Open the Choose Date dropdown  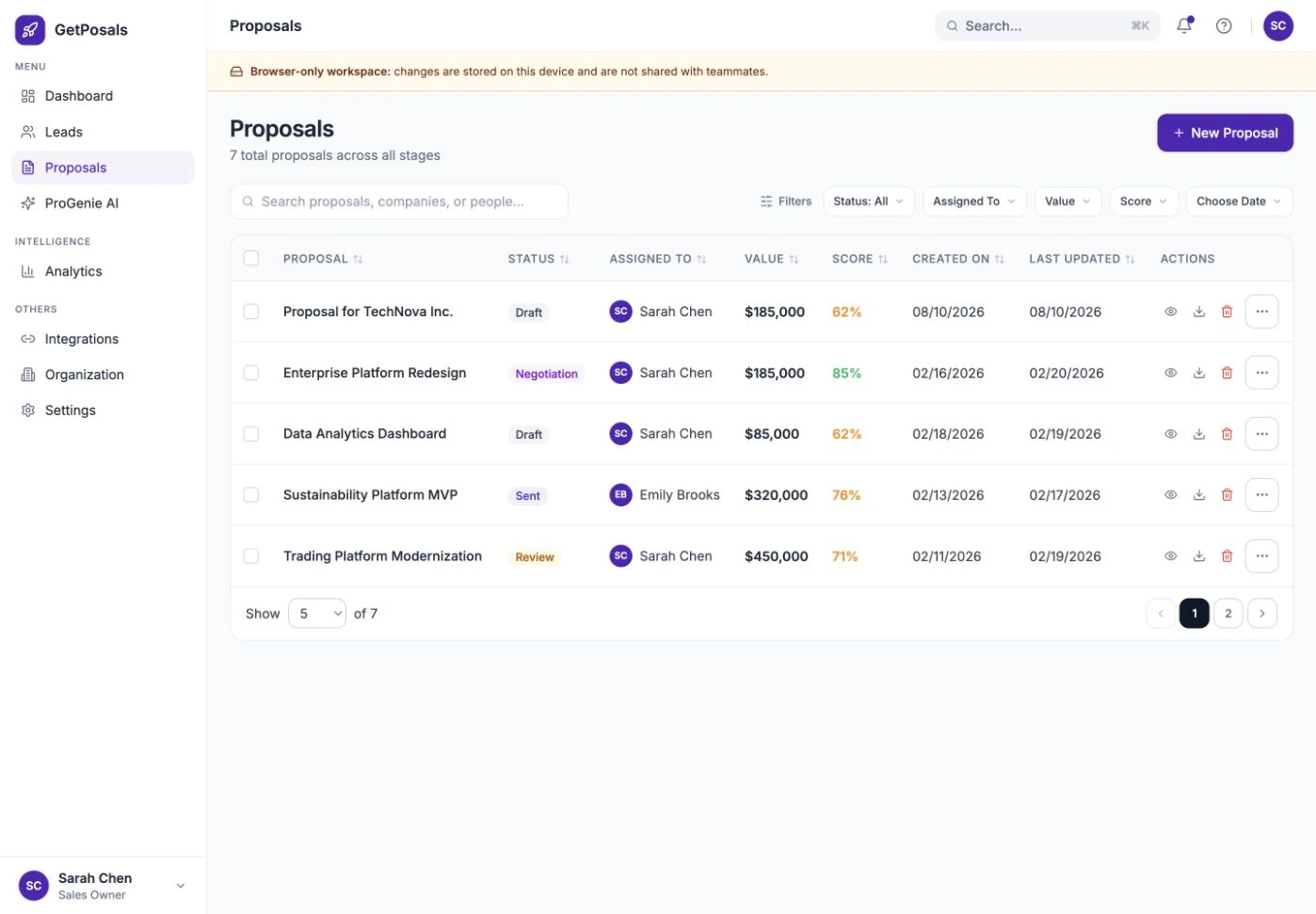(x=1239, y=201)
